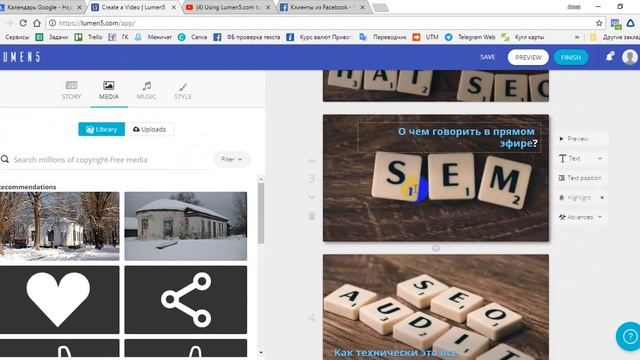Switch to the Using Lumen5.com YouTube tab
The height and width of the screenshot is (360, 640).
point(228,7)
